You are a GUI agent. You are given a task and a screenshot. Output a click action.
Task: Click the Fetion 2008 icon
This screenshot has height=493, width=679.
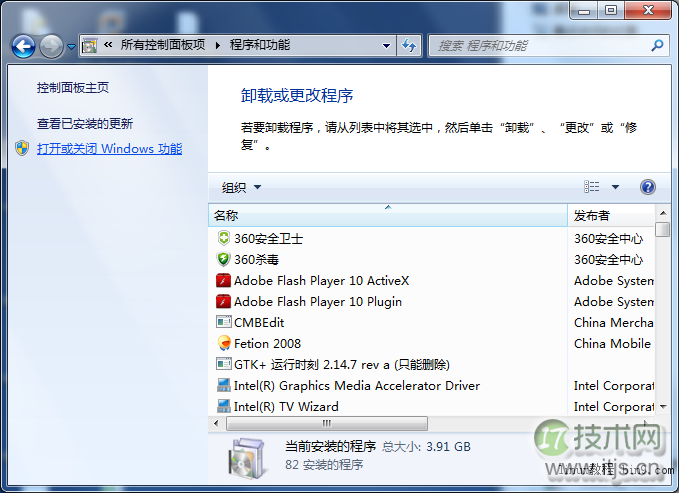click(224, 343)
